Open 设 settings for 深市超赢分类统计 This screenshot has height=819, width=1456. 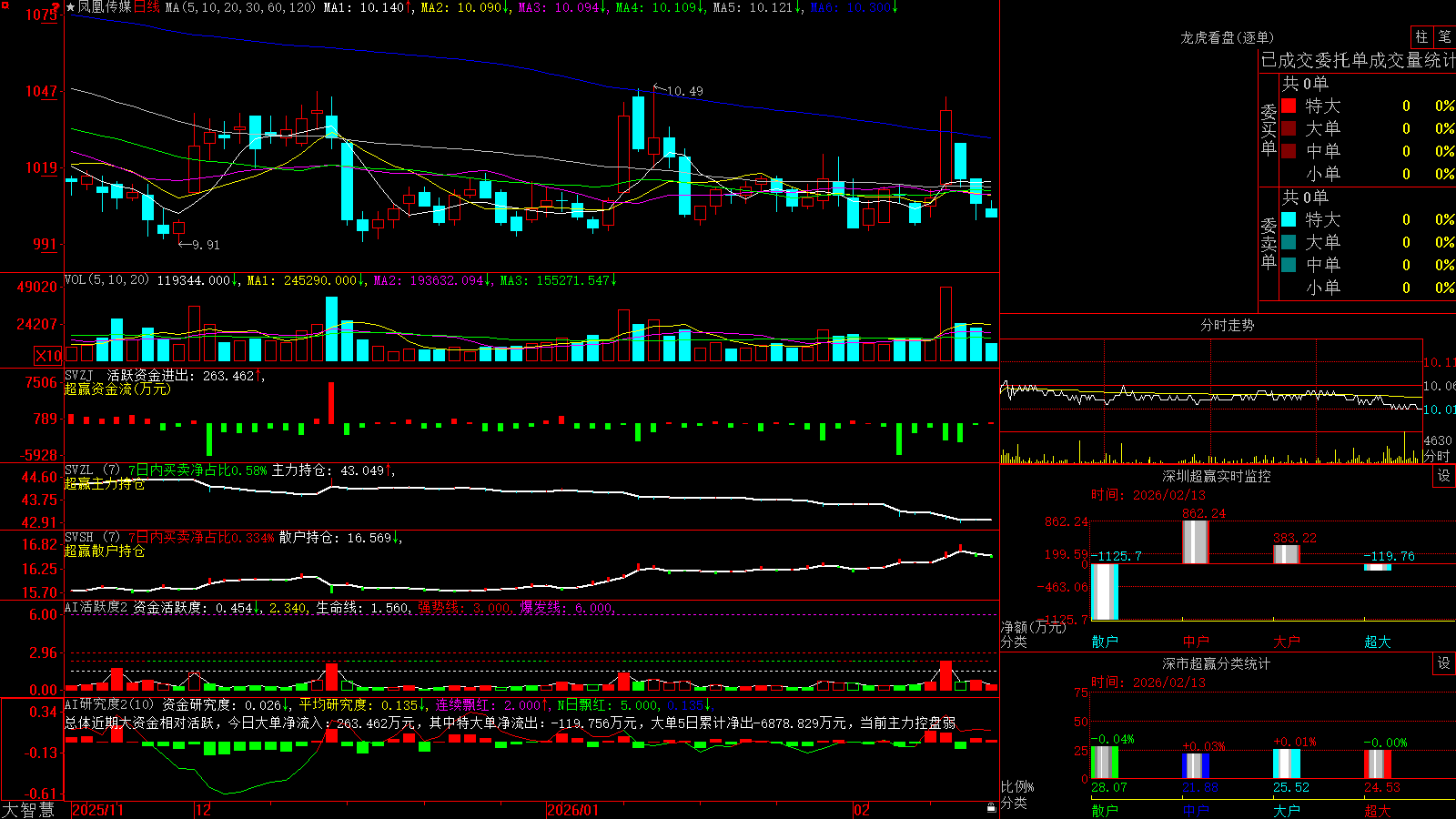pyautogui.click(x=1444, y=663)
